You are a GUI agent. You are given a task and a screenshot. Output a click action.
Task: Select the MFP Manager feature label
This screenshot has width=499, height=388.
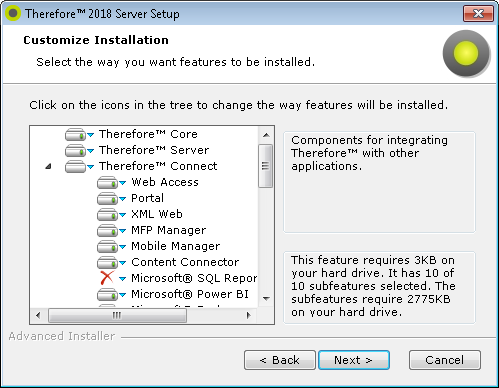click(x=169, y=230)
